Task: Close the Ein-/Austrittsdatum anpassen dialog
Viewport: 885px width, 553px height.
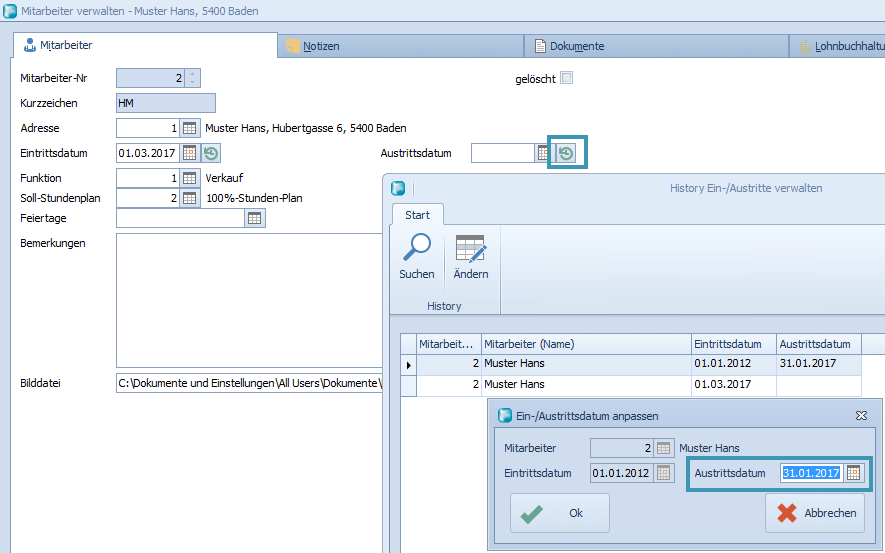Action: (x=861, y=415)
